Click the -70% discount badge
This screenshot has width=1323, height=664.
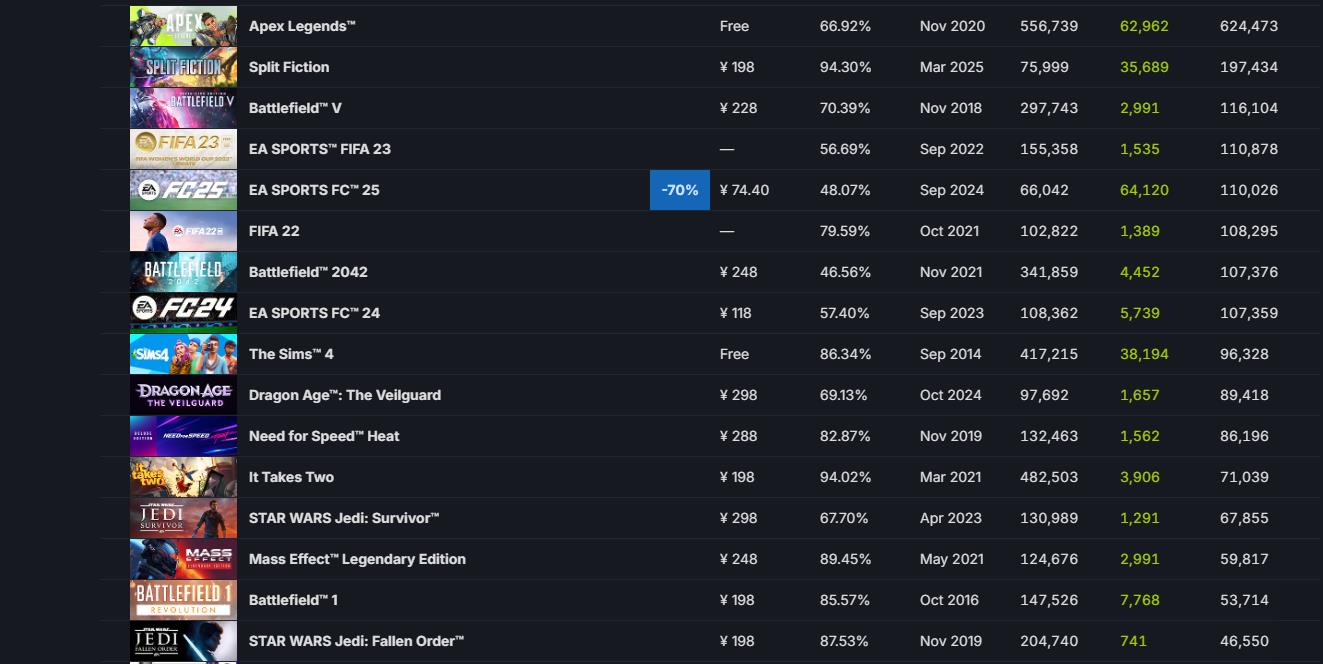(x=679, y=190)
